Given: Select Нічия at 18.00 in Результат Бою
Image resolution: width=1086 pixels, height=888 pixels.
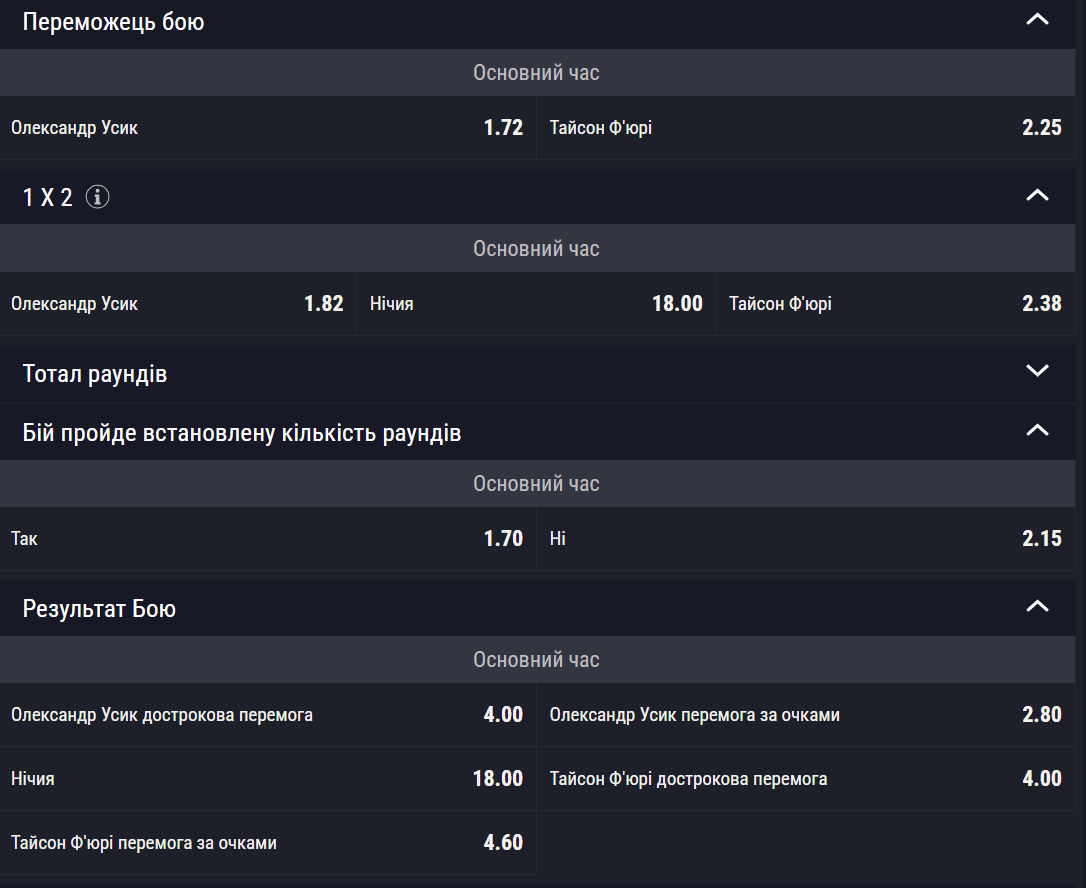Looking at the screenshot, I should pos(267,779).
